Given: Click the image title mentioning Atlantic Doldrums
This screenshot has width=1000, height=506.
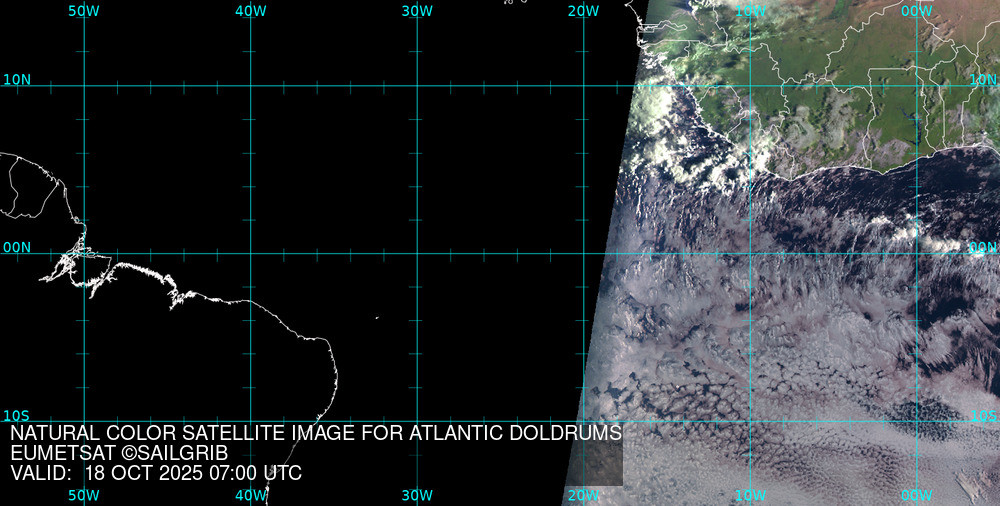Looking at the screenshot, I should 316,434.
